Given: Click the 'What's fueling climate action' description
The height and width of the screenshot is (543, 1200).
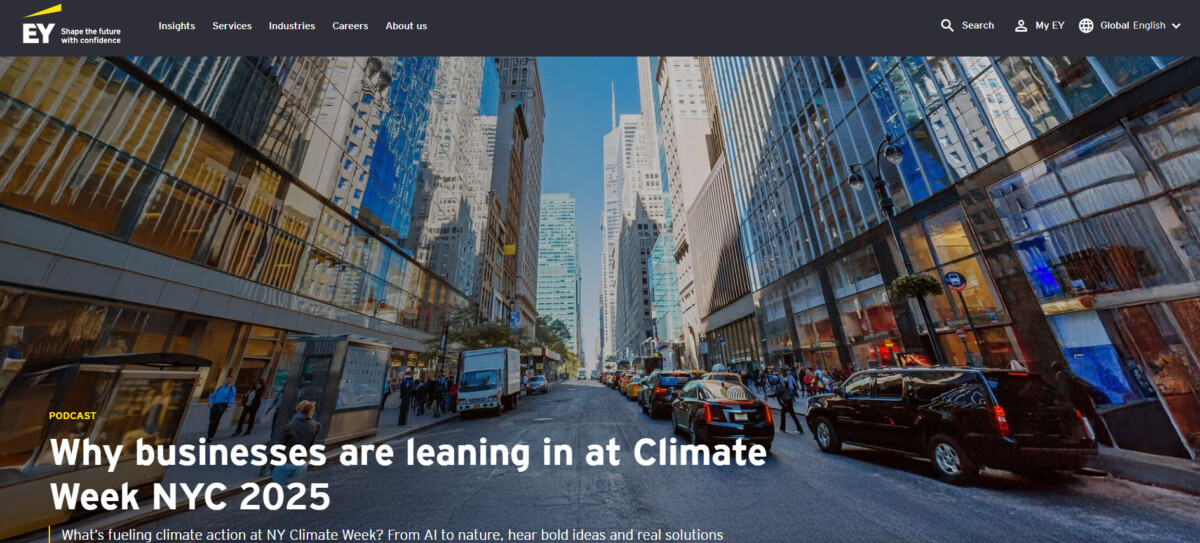Looking at the screenshot, I should click(x=392, y=535).
